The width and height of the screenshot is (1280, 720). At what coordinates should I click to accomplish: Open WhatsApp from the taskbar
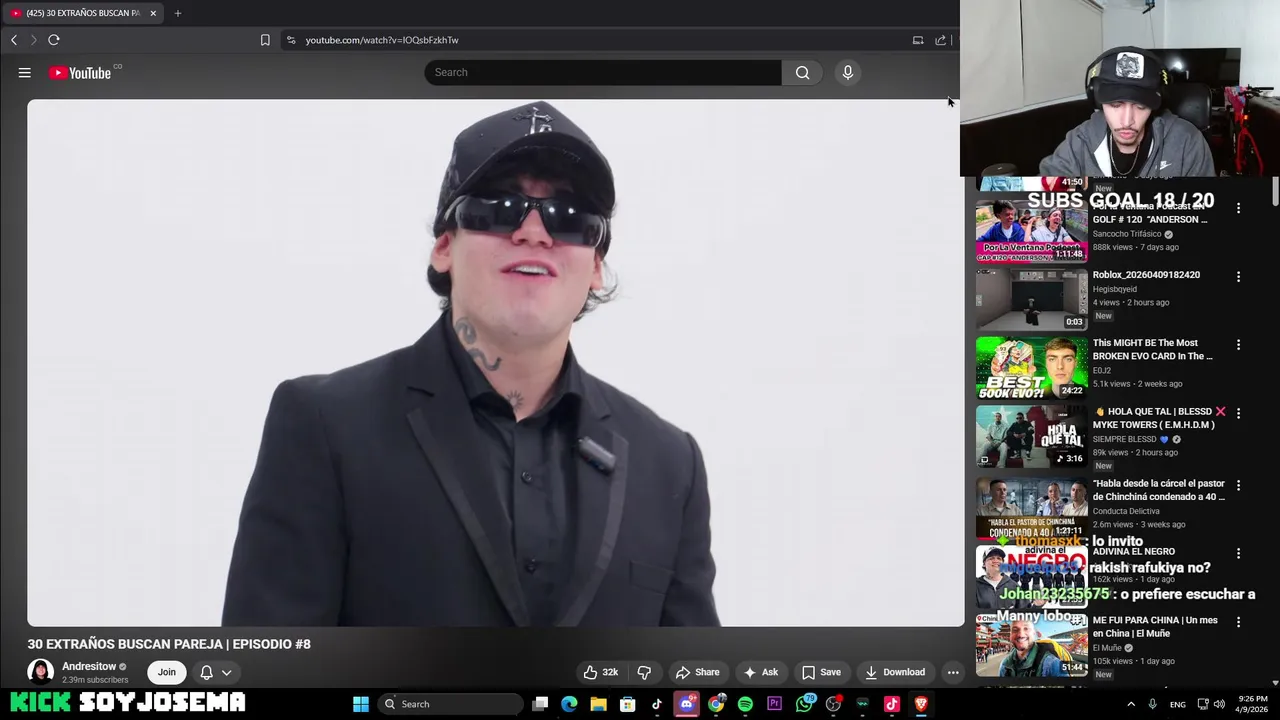pos(804,704)
